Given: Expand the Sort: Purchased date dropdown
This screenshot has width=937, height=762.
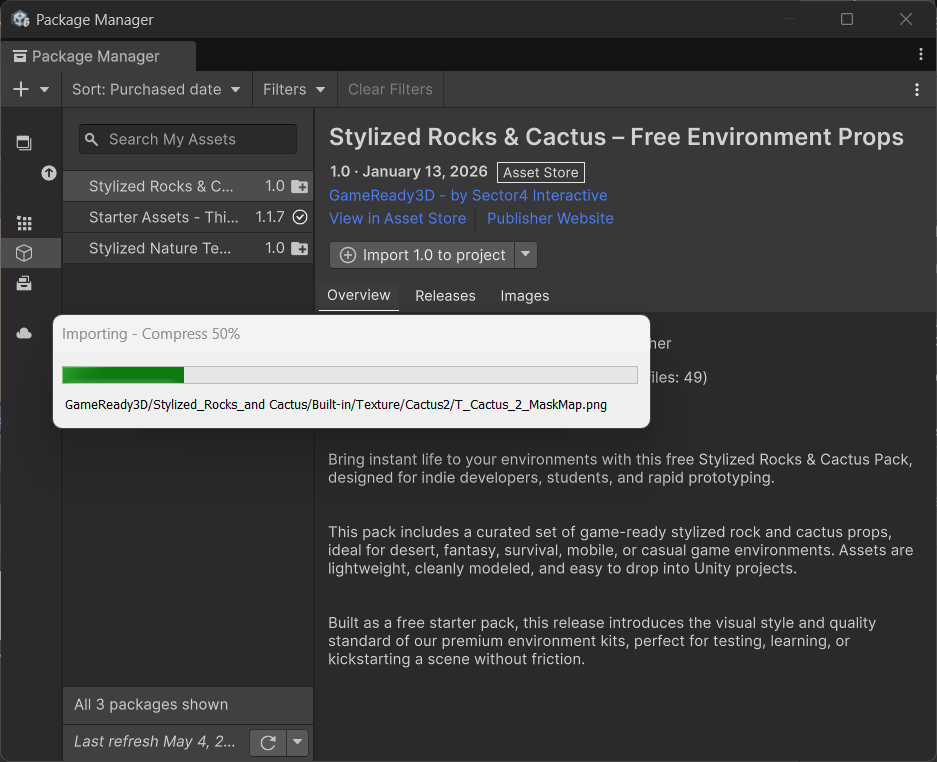Looking at the screenshot, I should pyautogui.click(x=156, y=90).
